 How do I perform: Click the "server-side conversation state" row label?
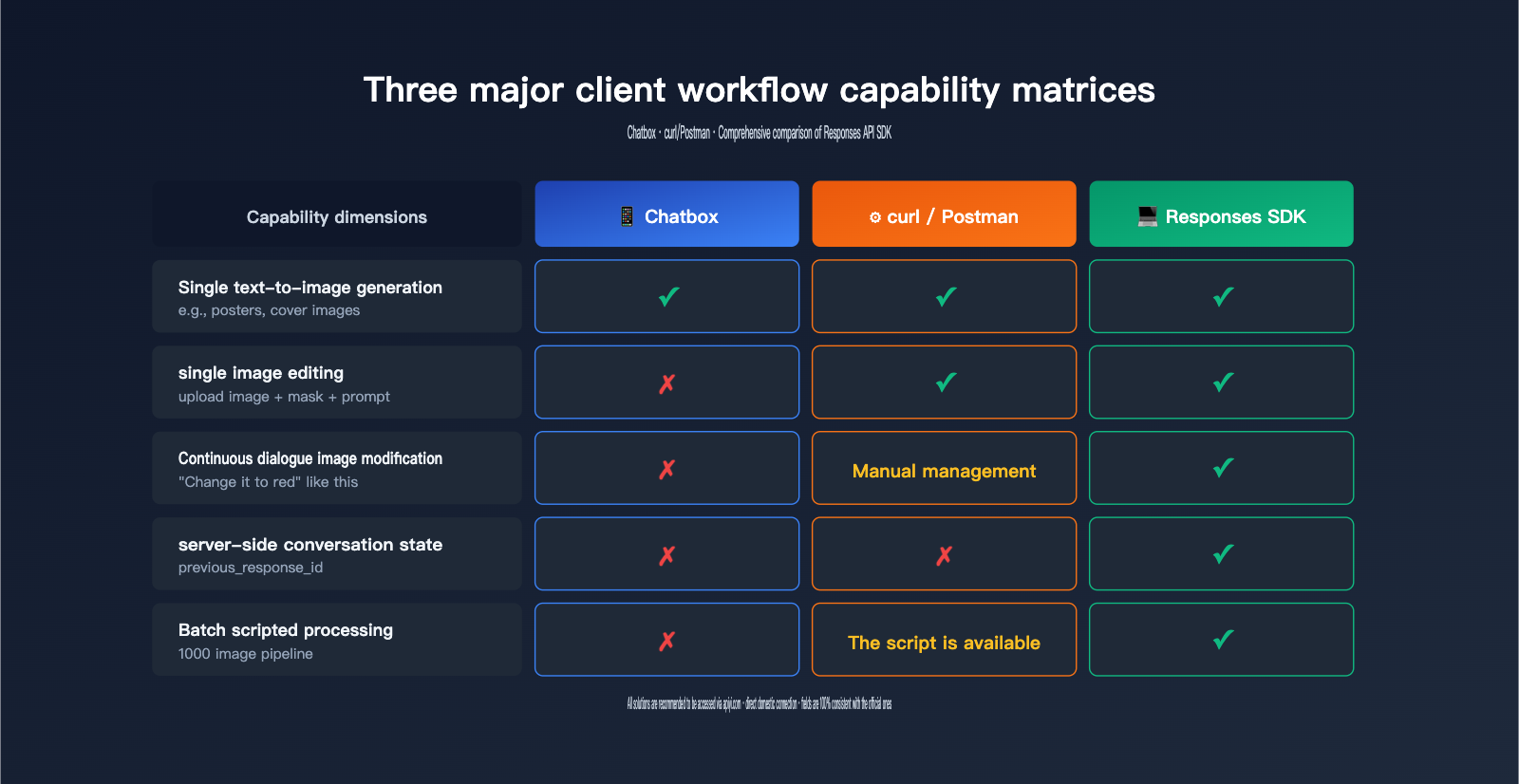click(310, 545)
